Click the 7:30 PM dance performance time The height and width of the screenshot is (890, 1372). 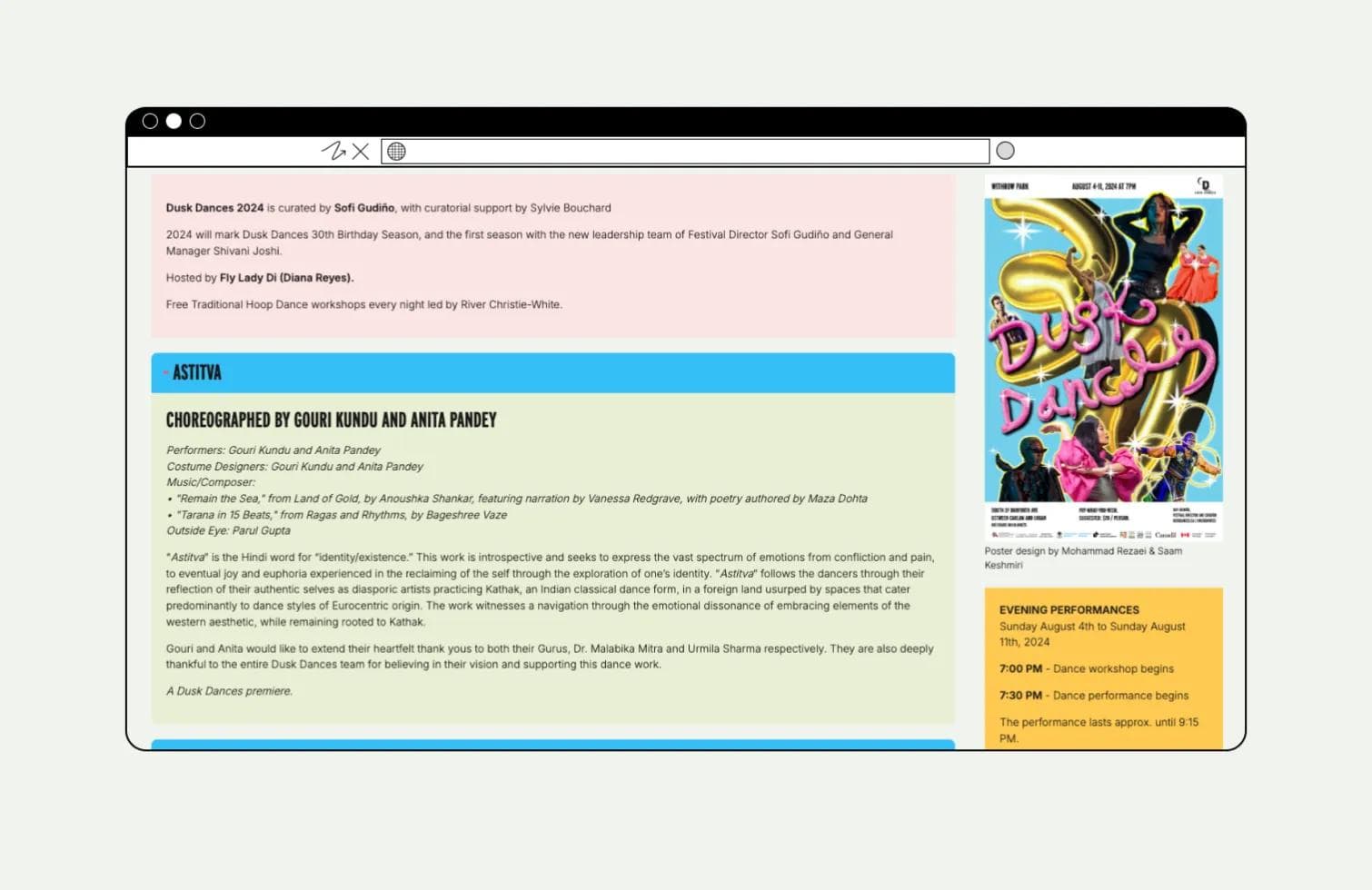point(1020,696)
